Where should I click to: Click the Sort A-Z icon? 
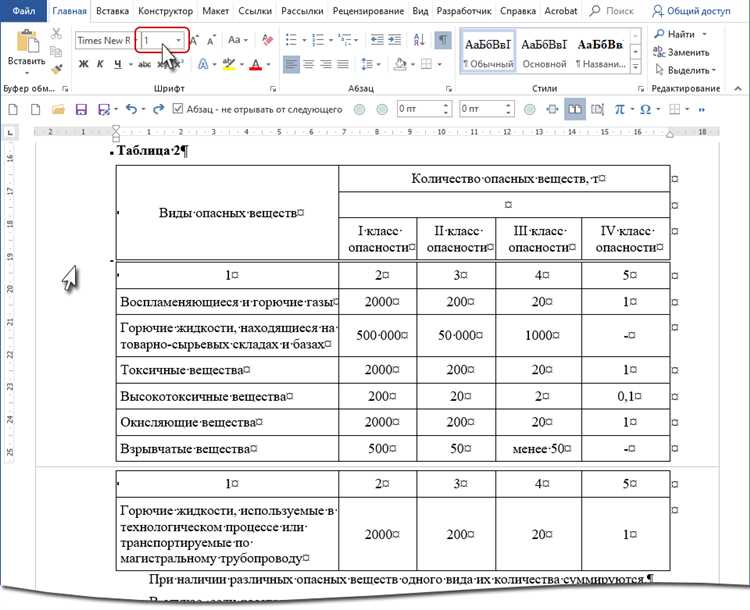pos(419,40)
